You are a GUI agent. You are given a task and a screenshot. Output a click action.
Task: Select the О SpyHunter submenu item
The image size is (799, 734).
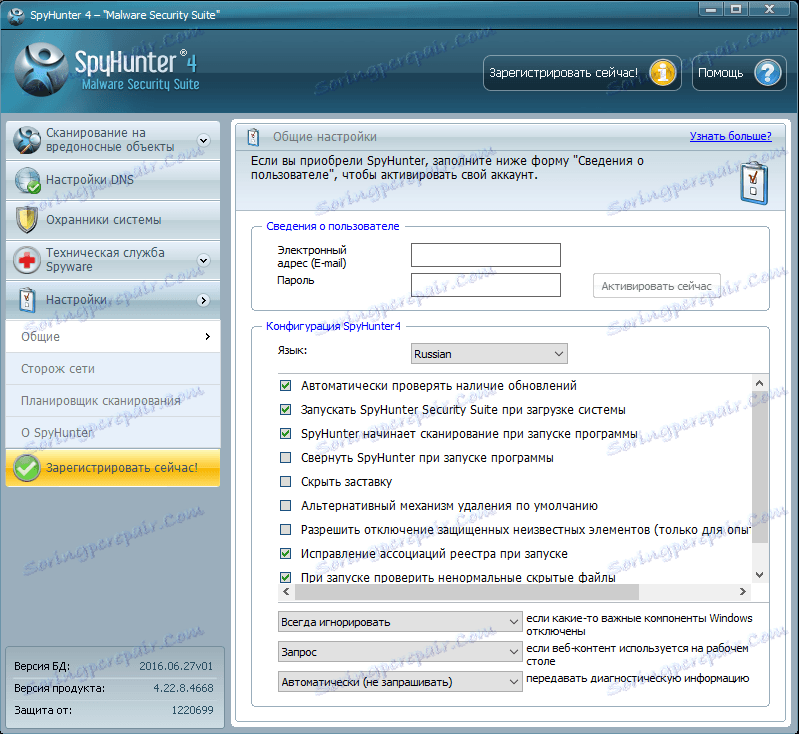[x=113, y=433]
